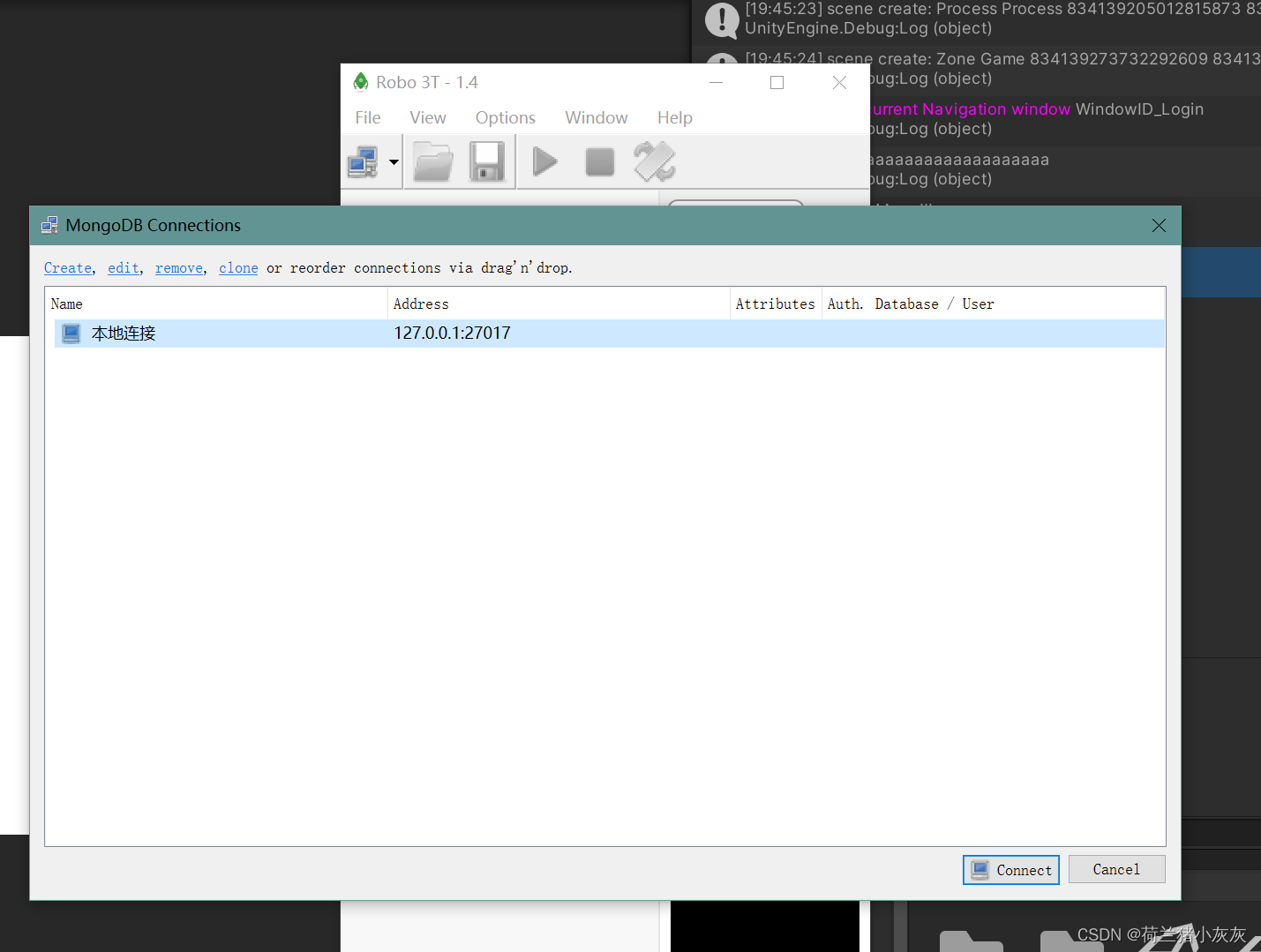Viewport: 1261px width, 952px height.
Task: Open the Help menu in Robo 3T
Action: click(x=675, y=117)
